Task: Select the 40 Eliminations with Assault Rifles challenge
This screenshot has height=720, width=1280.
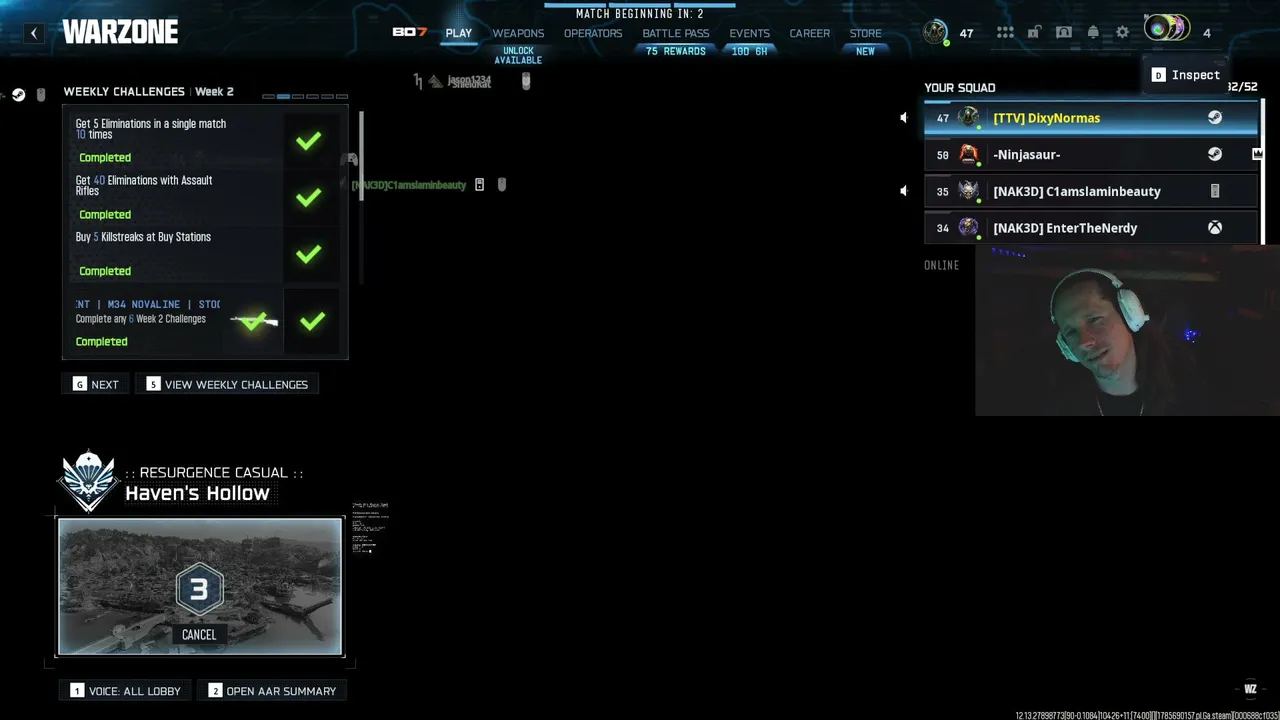Action: pos(205,196)
